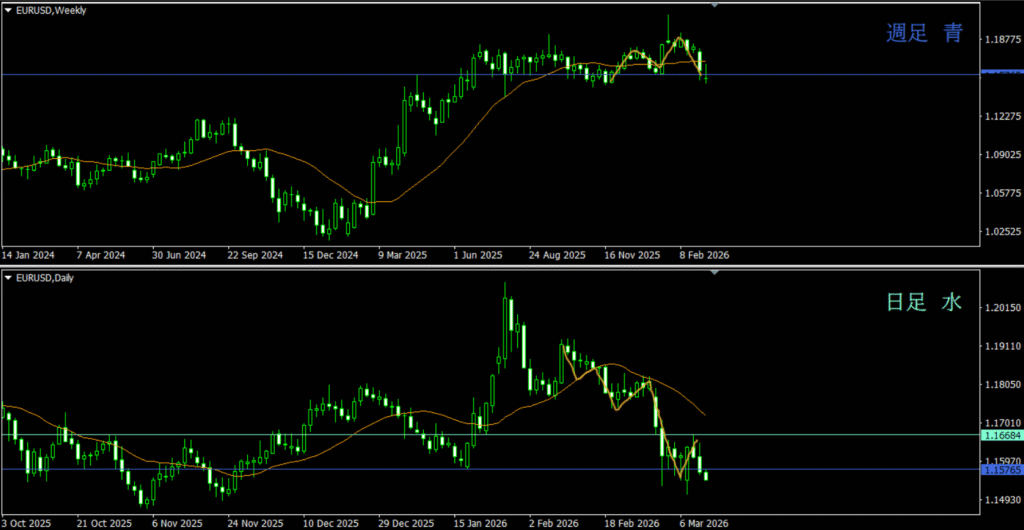Image resolution: width=1024 pixels, height=530 pixels.
Task: Select the EURUSD,Daily chart title
Action: point(45,277)
